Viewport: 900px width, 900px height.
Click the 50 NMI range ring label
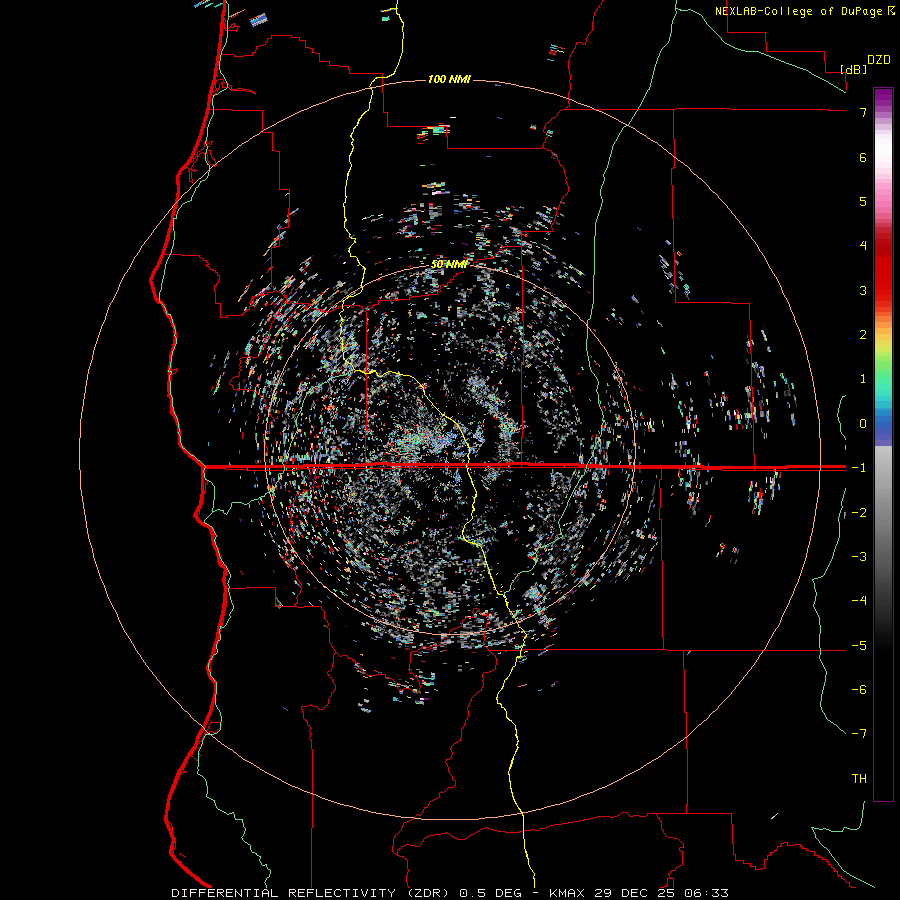point(449,264)
